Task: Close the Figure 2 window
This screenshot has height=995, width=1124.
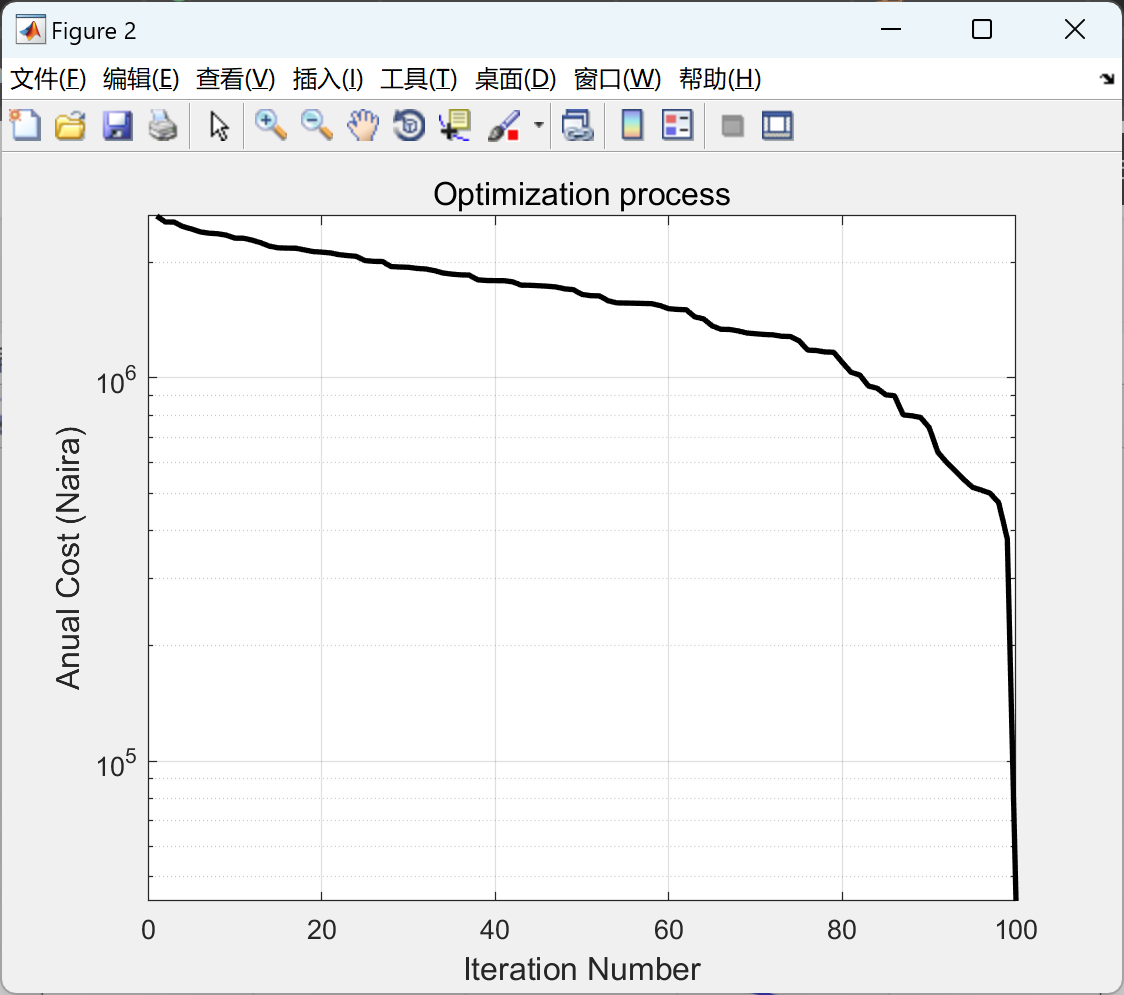Action: 1075,29
